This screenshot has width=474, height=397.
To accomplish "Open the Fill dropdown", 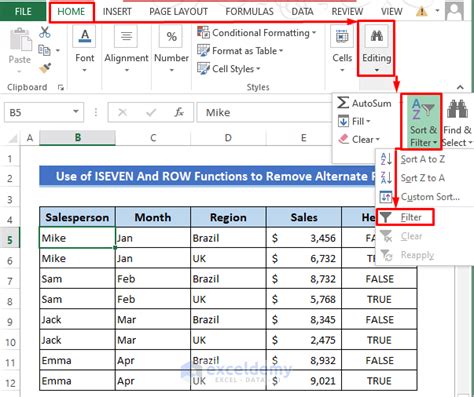I will coord(354,121).
